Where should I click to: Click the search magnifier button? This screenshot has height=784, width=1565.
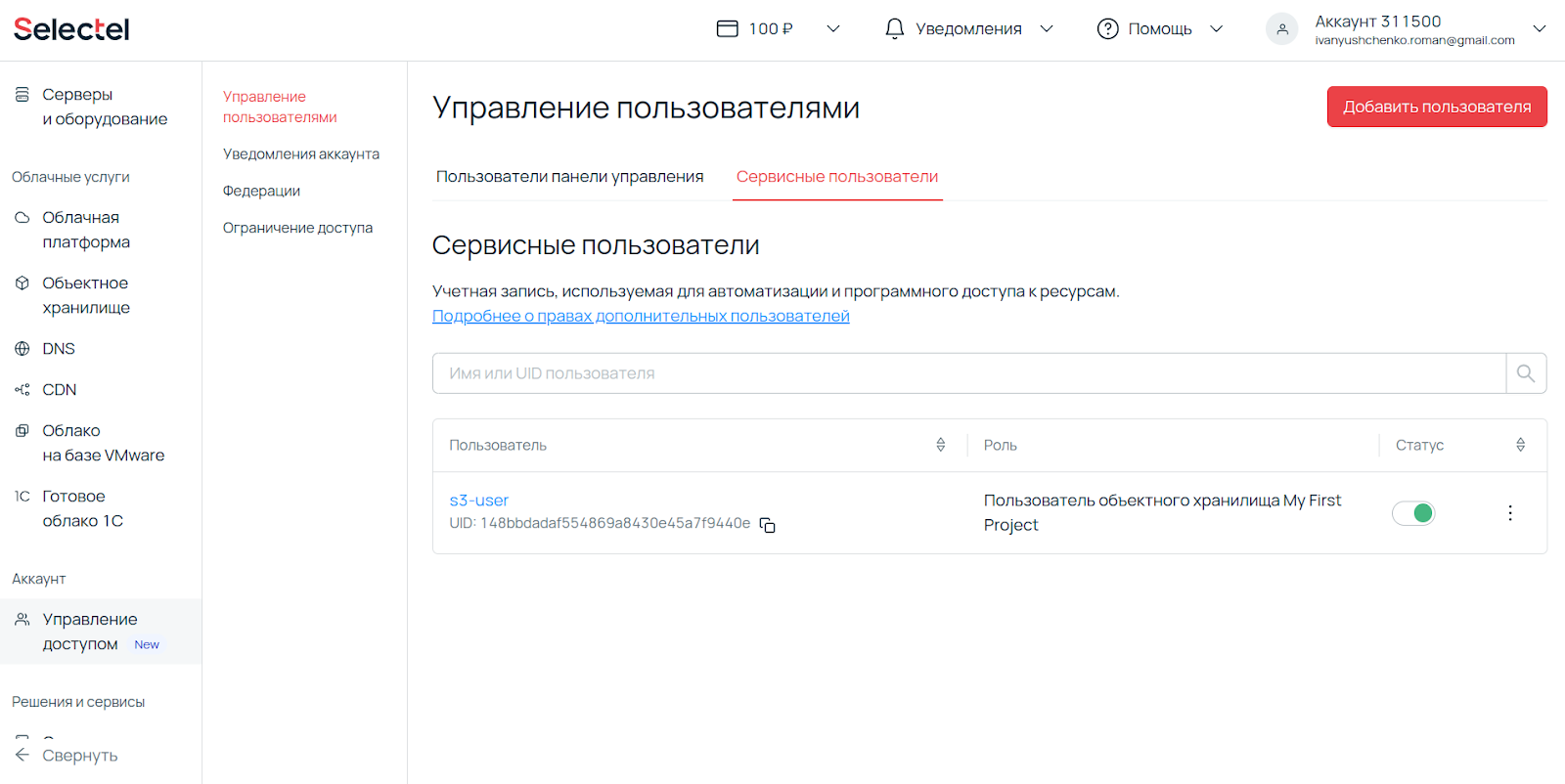[x=1526, y=373]
